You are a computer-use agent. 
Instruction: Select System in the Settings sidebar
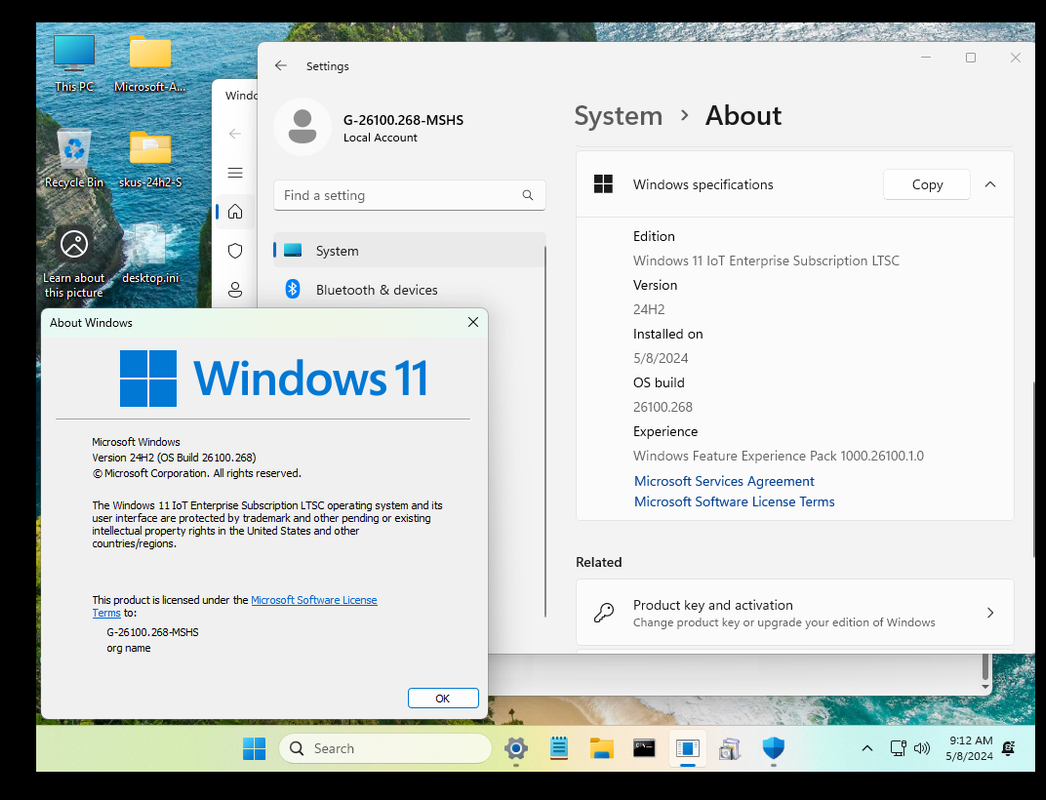410,250
